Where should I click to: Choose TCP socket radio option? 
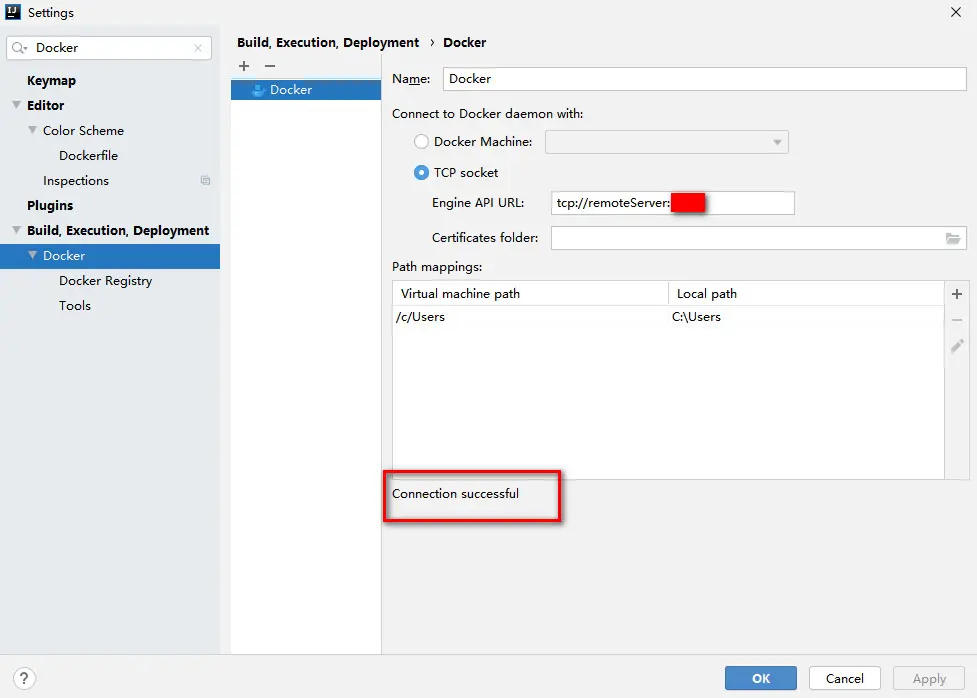click(421, 173)
